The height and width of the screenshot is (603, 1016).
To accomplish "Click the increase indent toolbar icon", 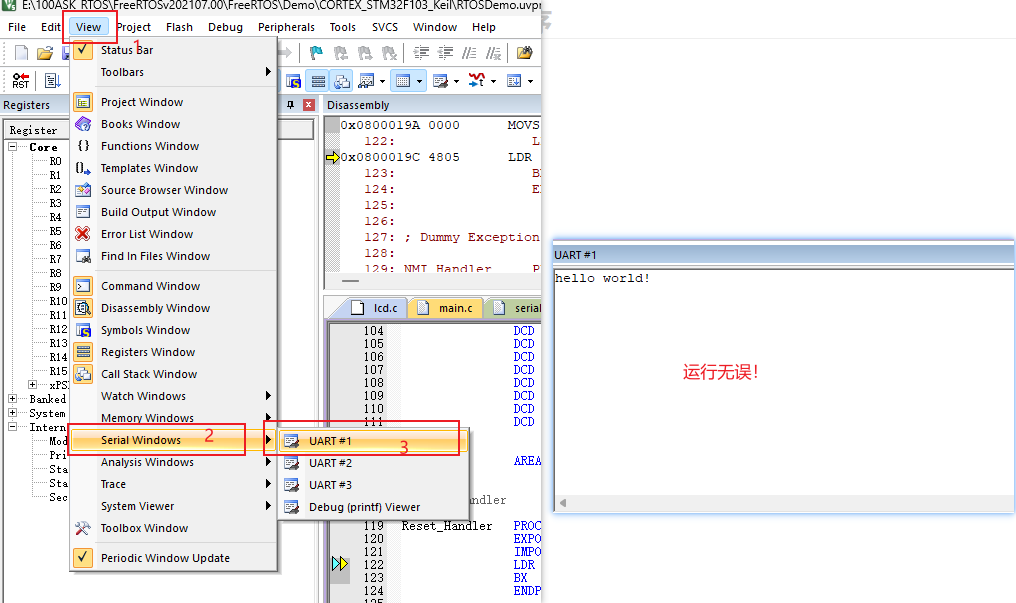I will pyautogui.click(x=421, y=53).
